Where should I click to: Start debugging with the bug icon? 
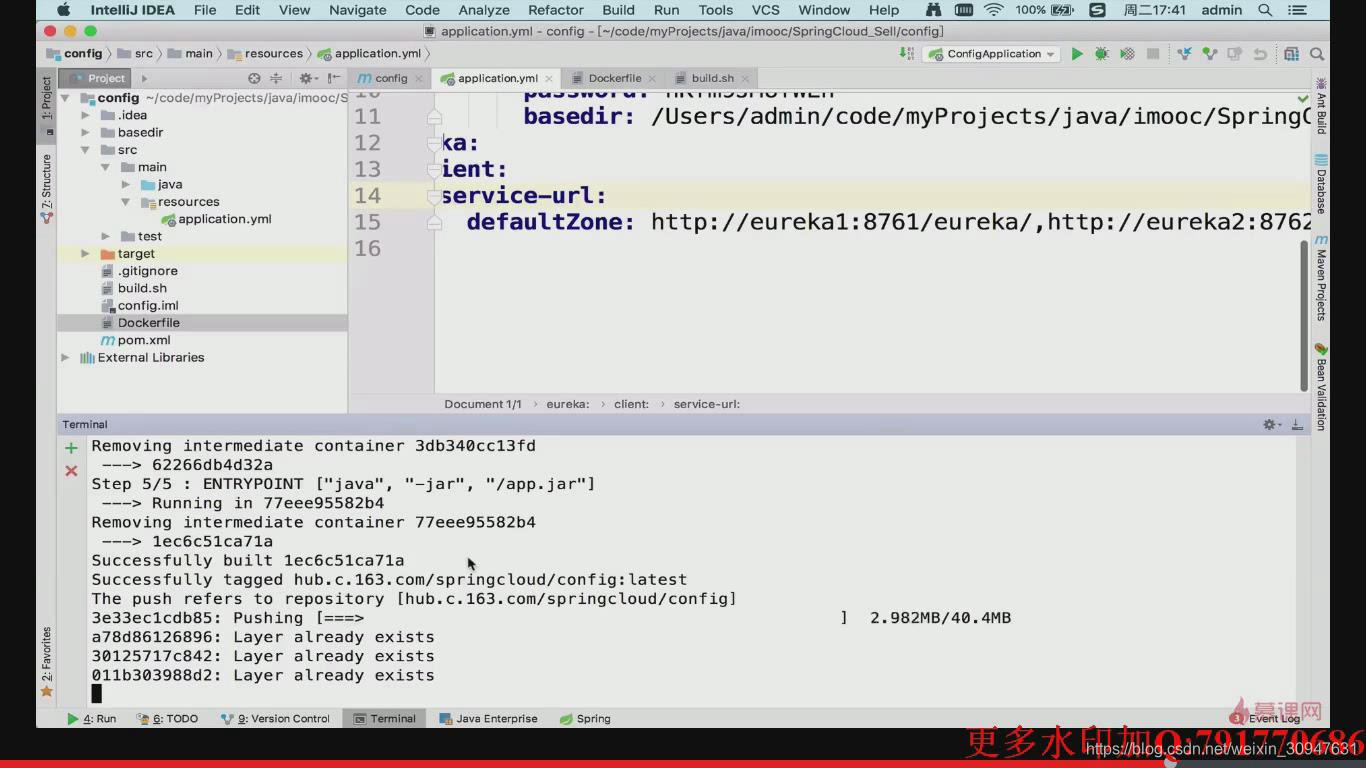[x=1102, y=54]
